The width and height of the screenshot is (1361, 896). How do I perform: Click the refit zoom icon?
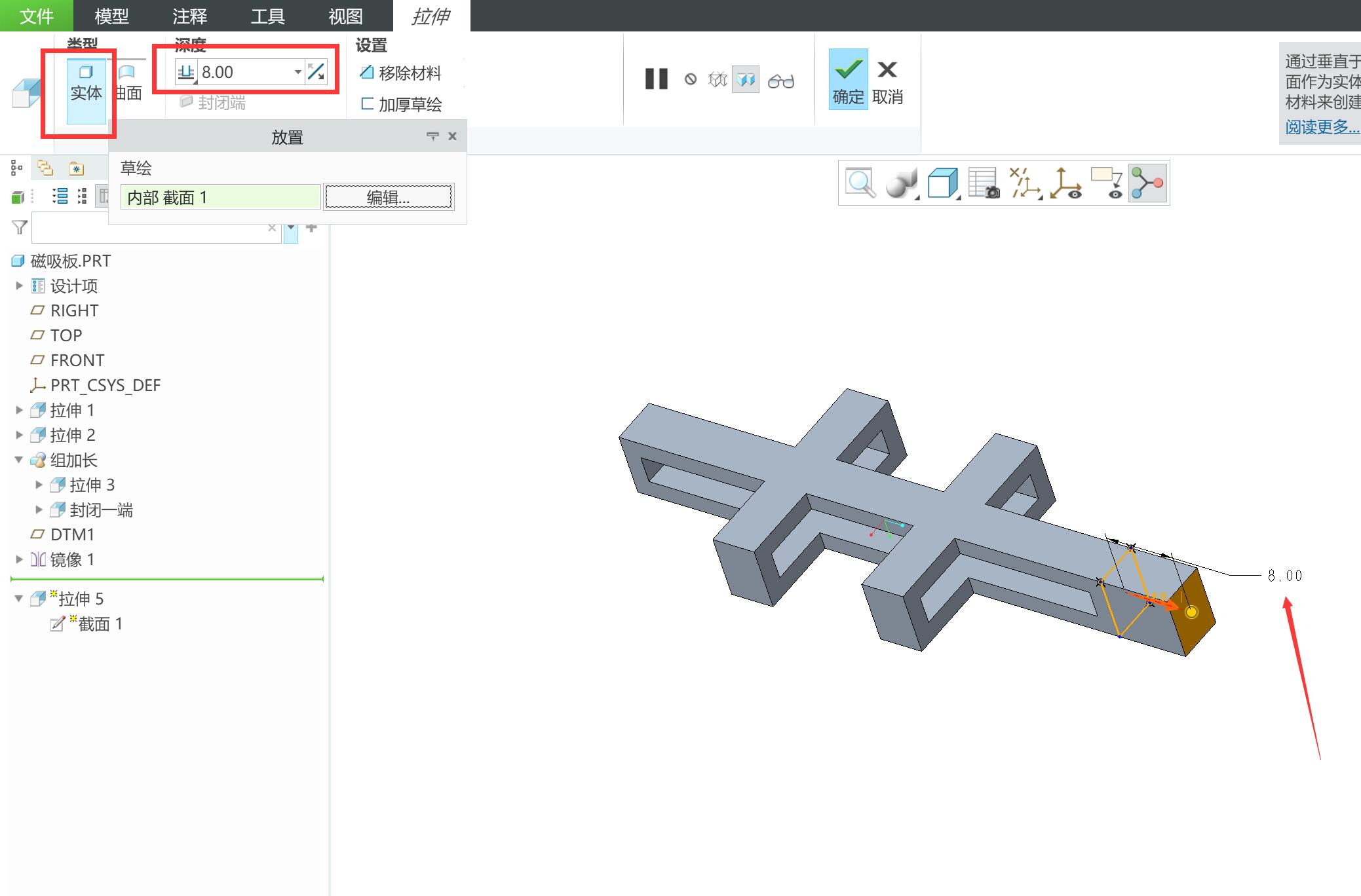tap(860, 183)
